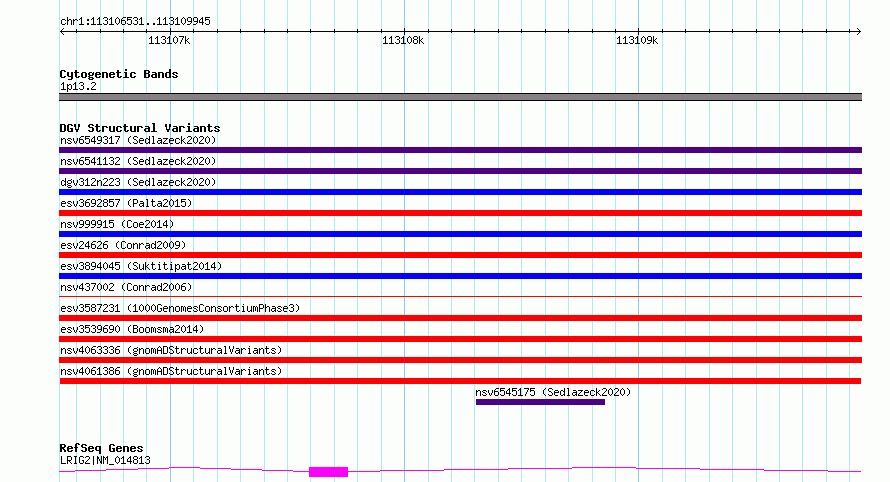890x482 pixels.
Task: Click the blue bar under esv3894045
Action: point(460,276)
